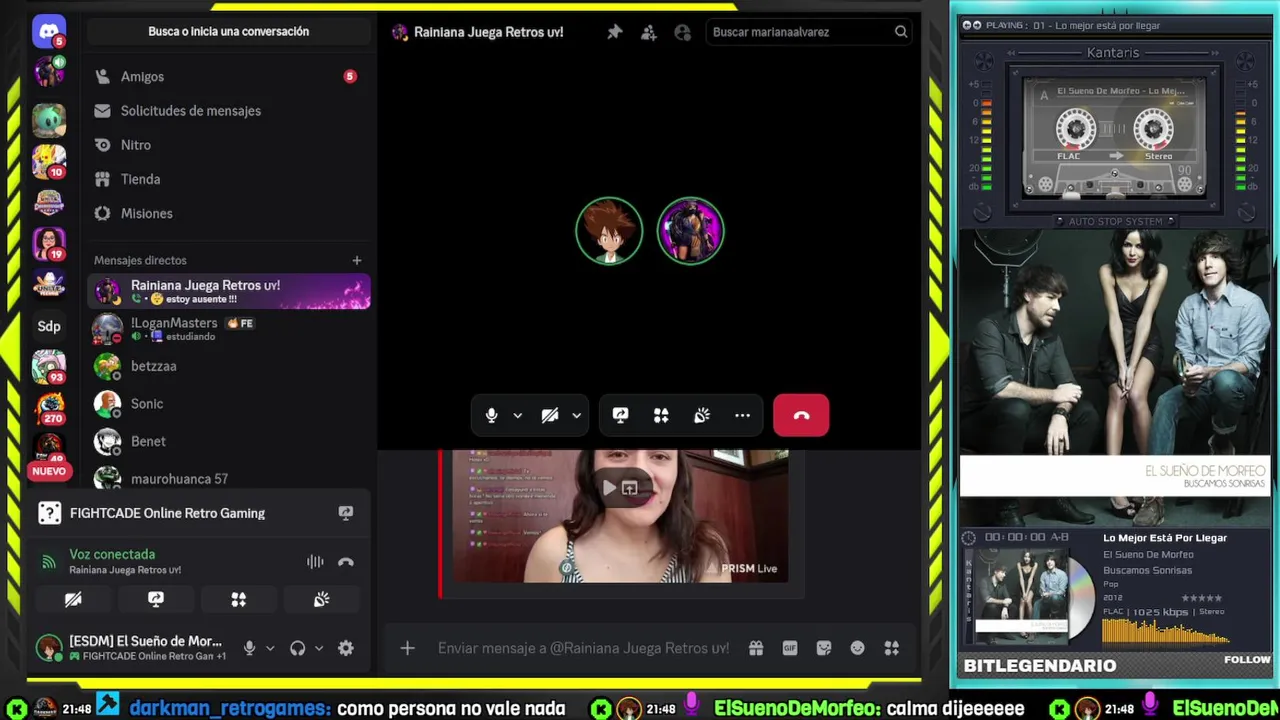
Task: Click Mensajes directos heading
Action: (140, 260)
